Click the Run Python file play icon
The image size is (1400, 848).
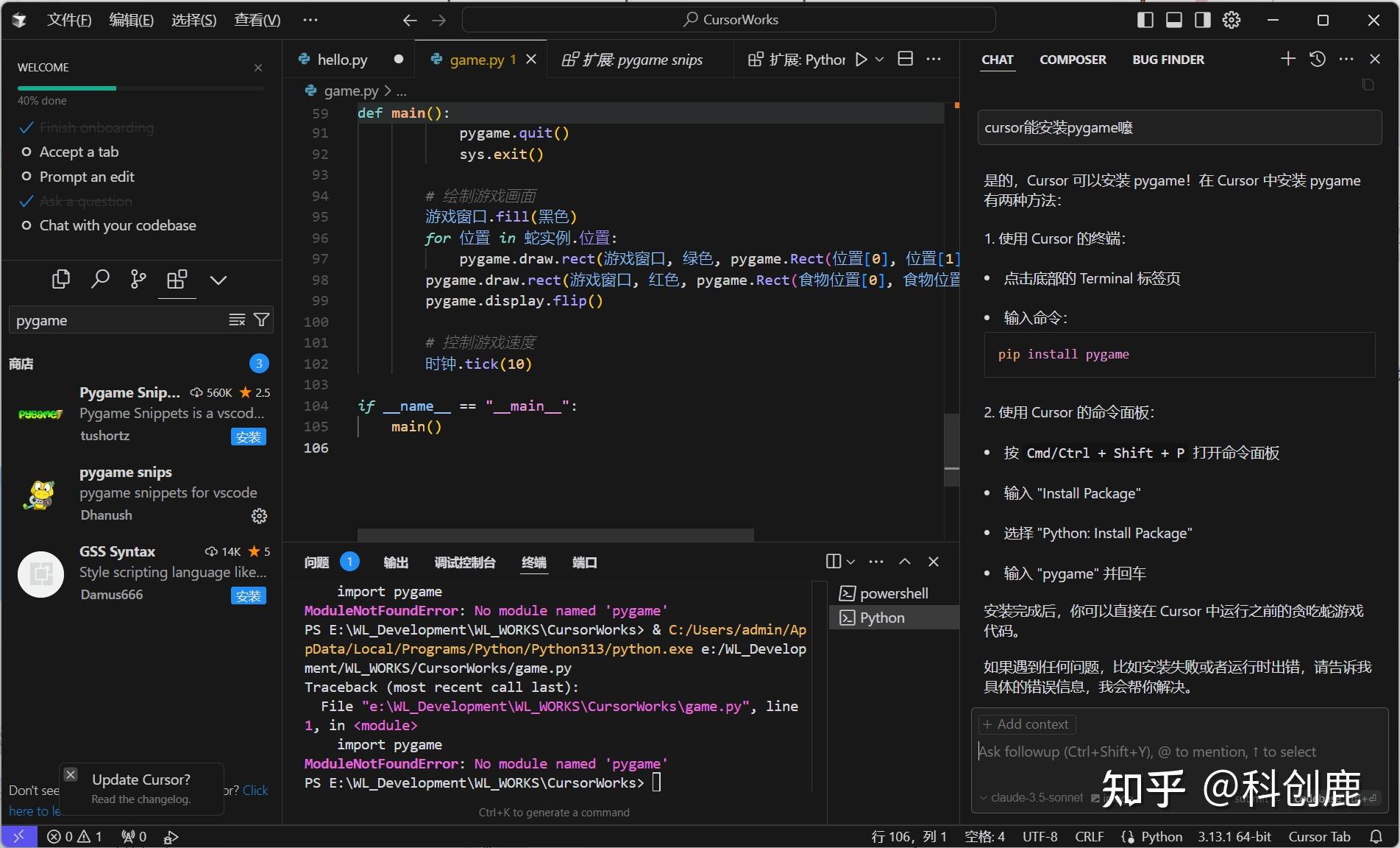[x=861, y=60]
